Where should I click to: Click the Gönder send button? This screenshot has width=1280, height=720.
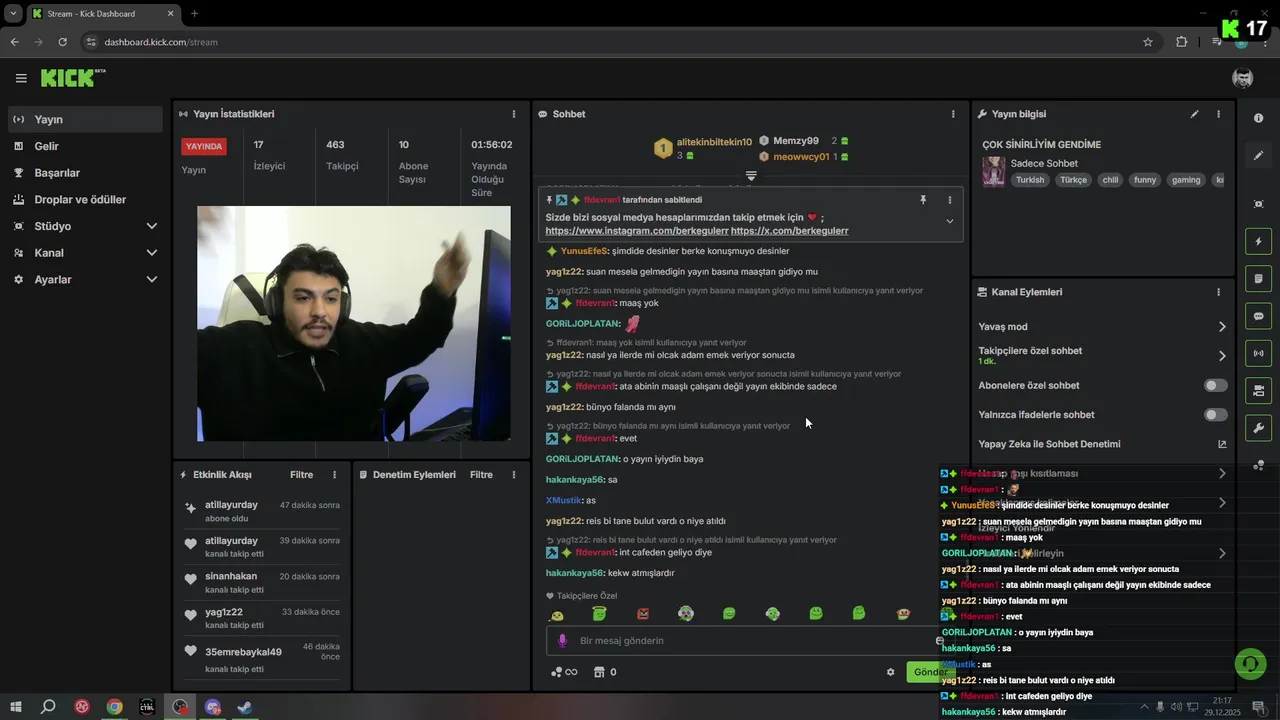tap(929, 672)
